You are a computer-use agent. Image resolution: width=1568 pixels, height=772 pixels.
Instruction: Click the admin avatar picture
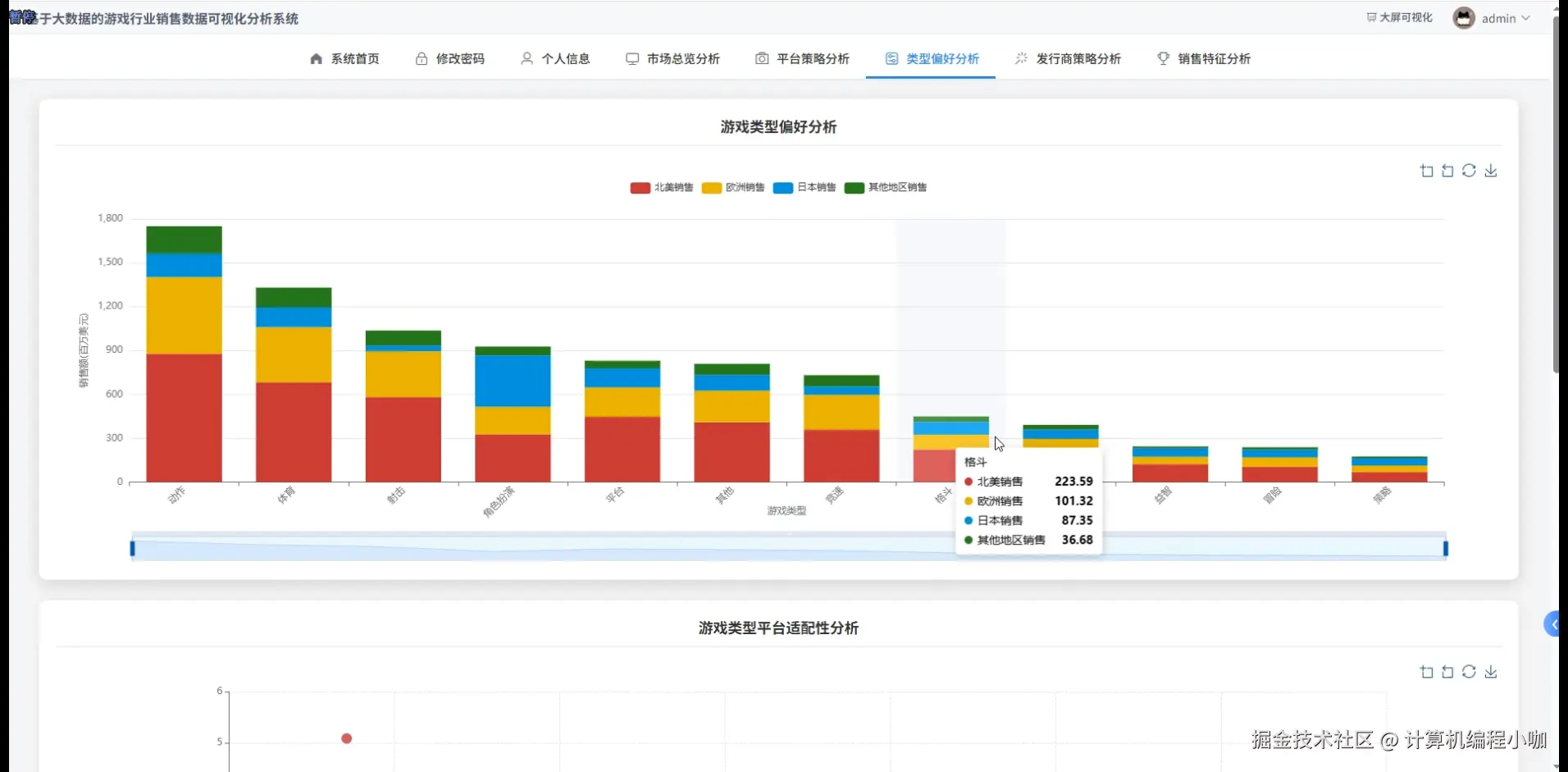pos(1464,18)
